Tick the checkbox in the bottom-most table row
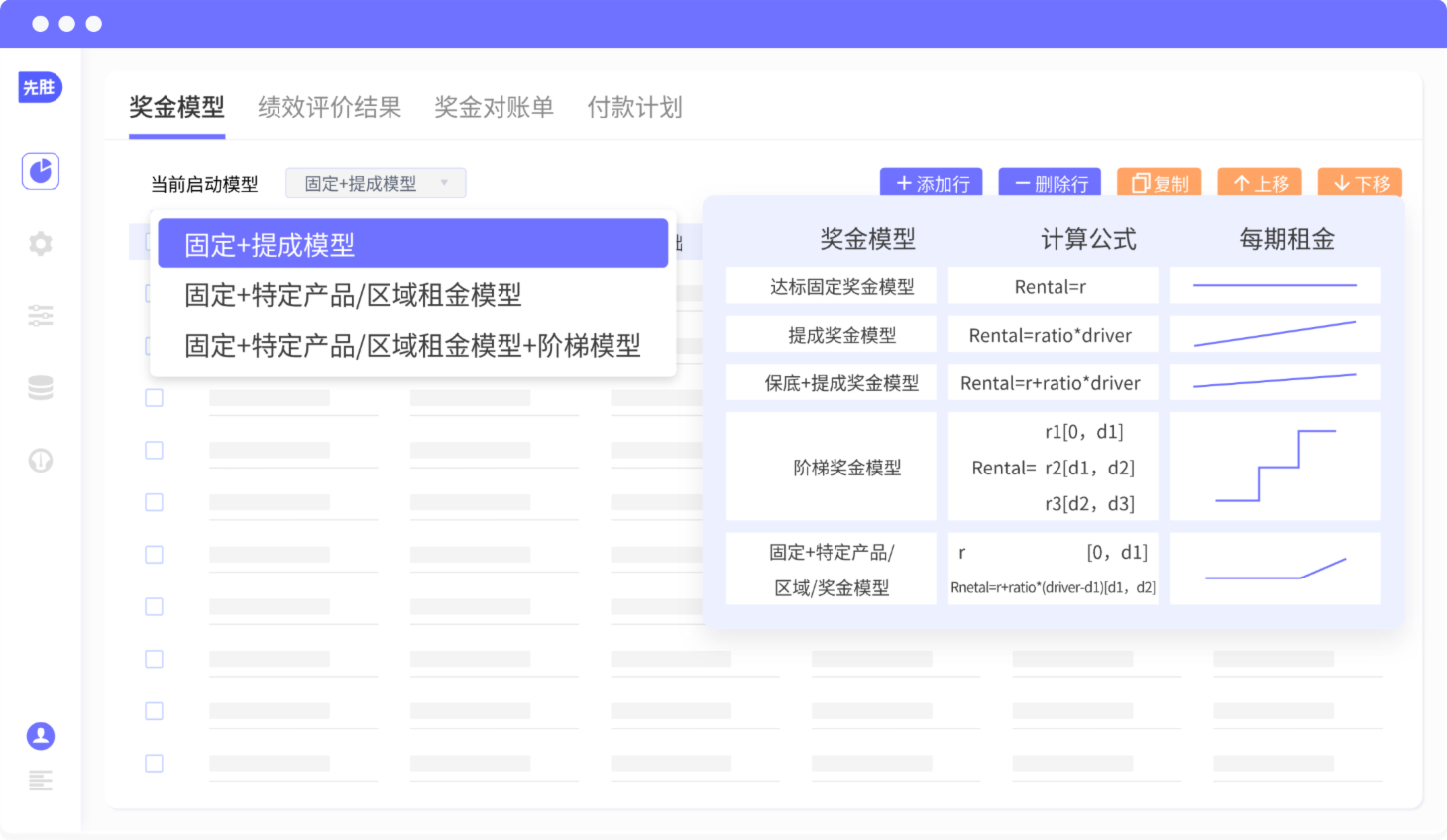This screenshot has height=840, width=1447. pos(154,764)
